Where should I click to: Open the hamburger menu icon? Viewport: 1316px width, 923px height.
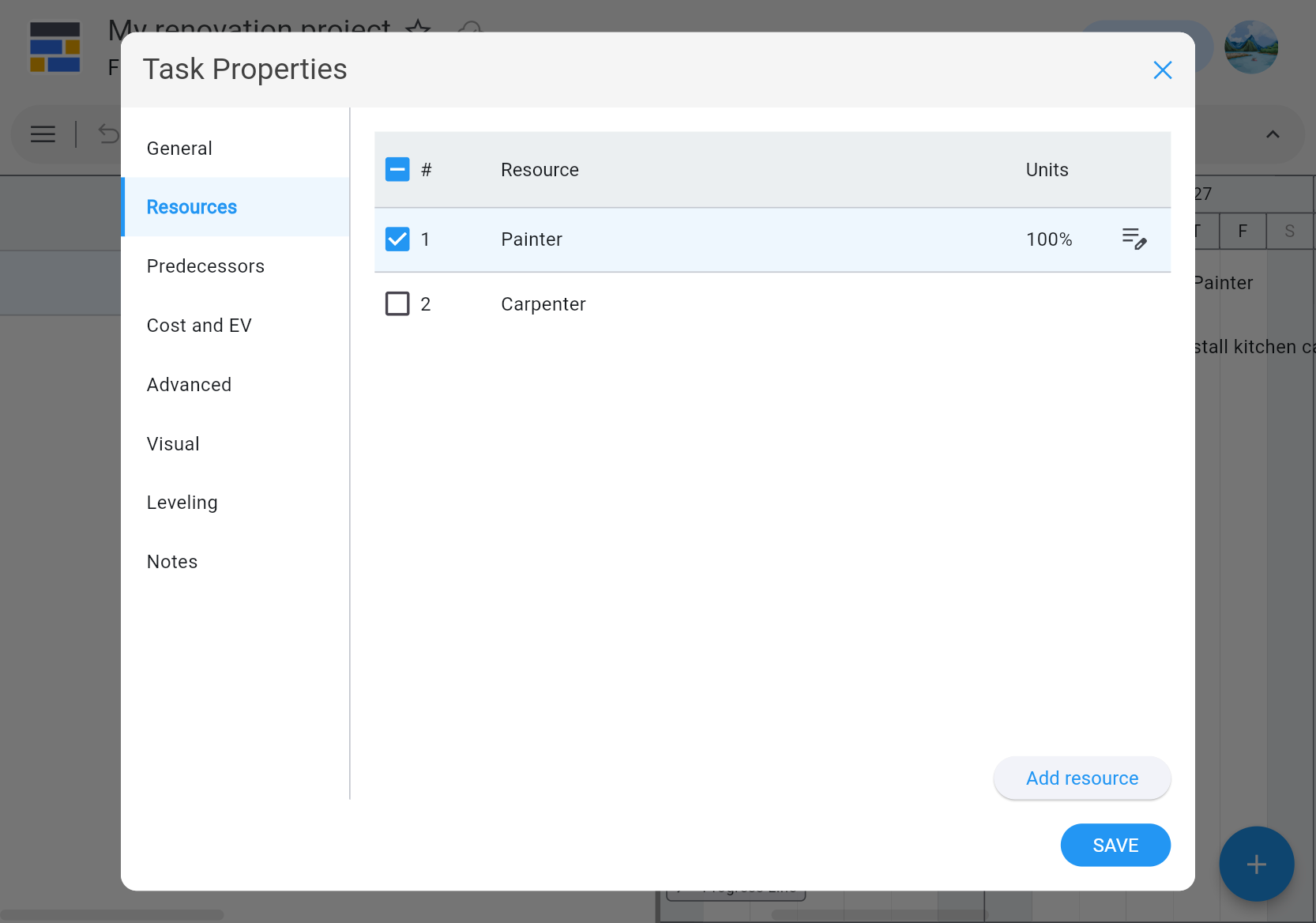coord(43,134)
